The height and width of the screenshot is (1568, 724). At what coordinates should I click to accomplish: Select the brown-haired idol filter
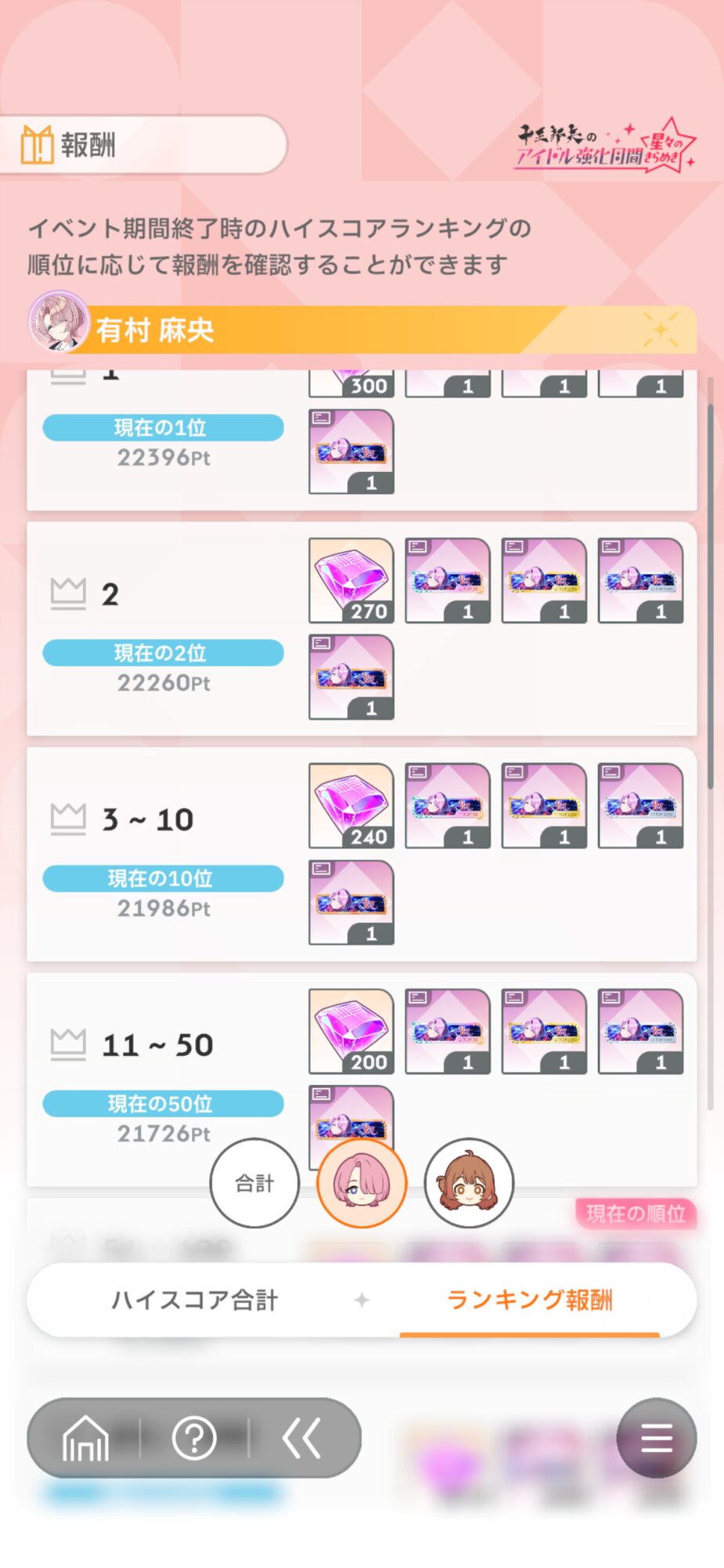tap(469, 1183)
